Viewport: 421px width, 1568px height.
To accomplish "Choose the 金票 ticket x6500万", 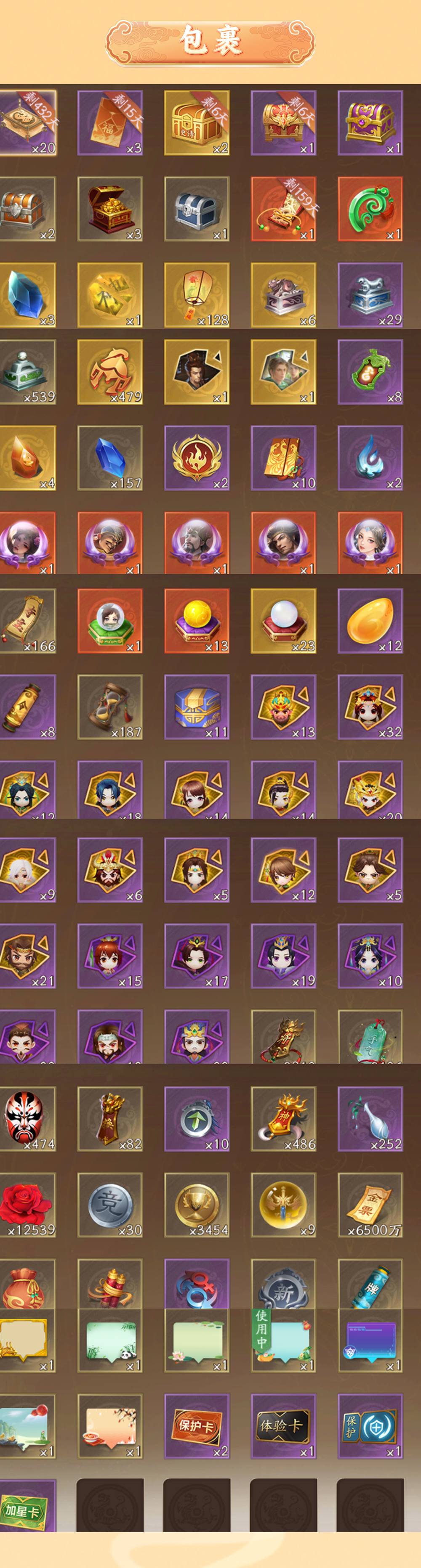I will click(x=370, y=1205).
